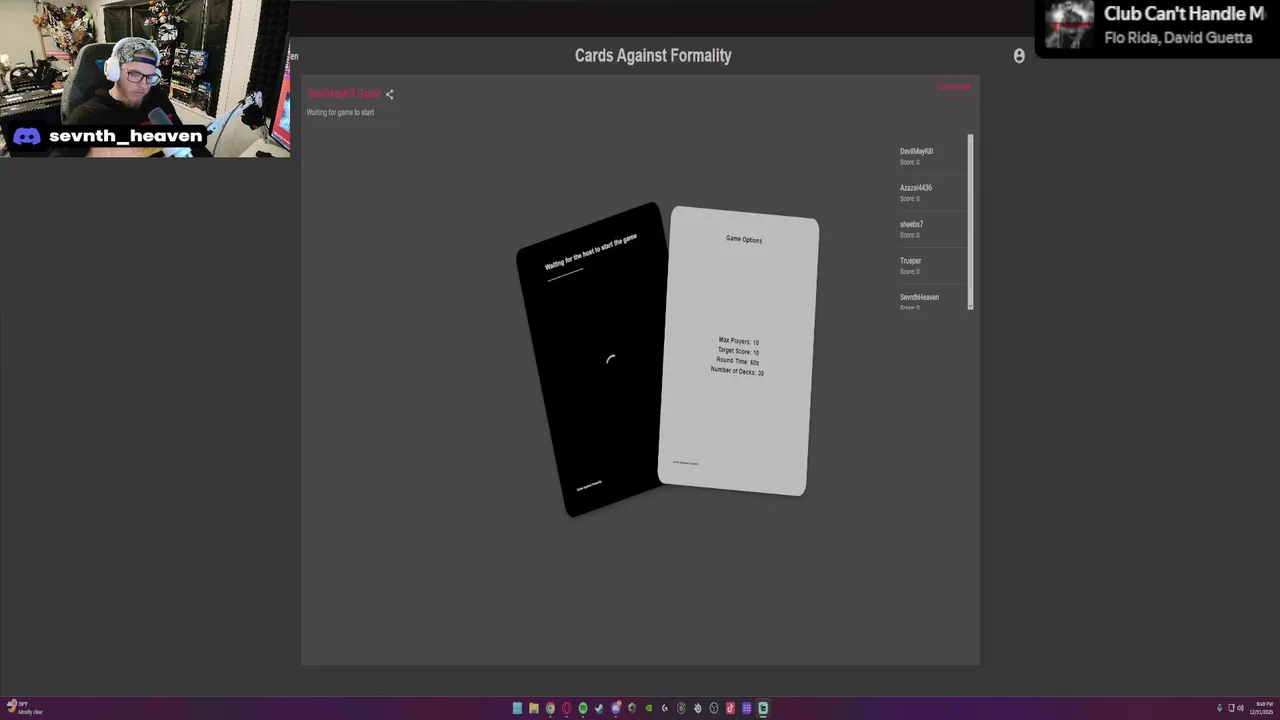Click the 'Waiting for game to start' status text
This screenshot has height=720, width=1280.
pos(340,112)
